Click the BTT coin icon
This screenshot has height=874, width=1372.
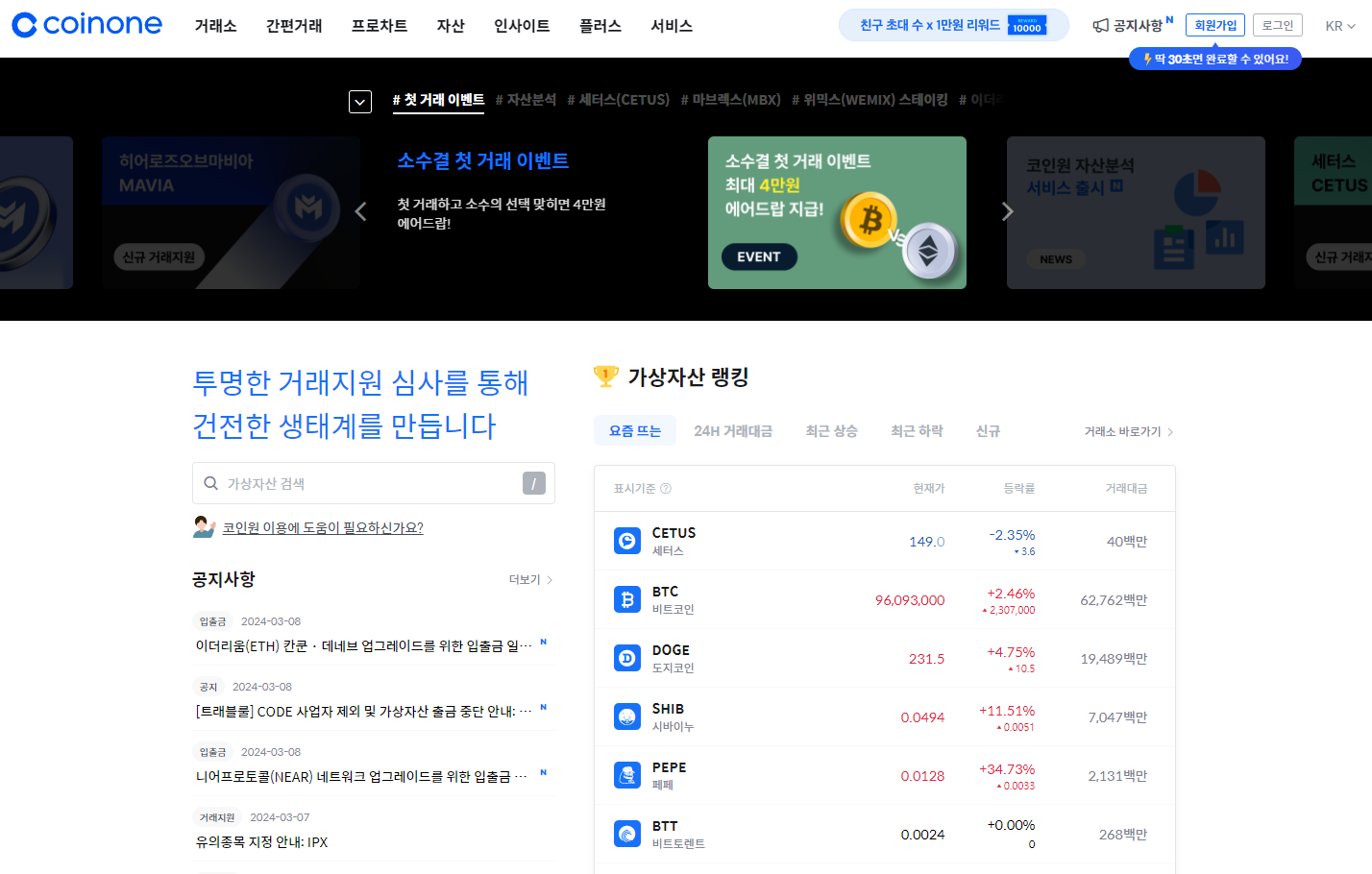tap(627, 834)
